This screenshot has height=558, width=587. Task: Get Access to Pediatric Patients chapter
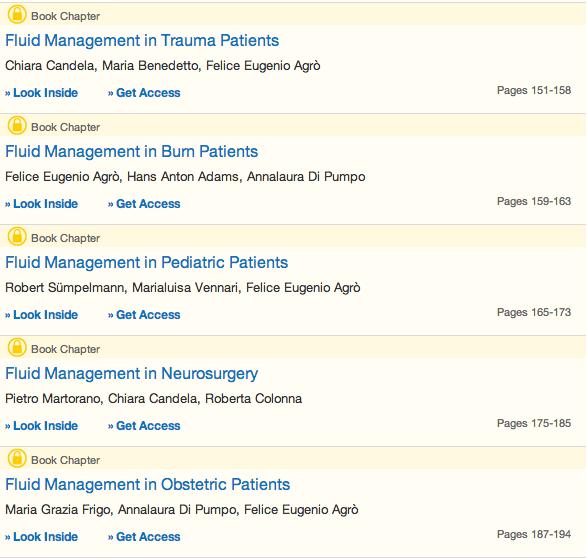pos(144,315)
